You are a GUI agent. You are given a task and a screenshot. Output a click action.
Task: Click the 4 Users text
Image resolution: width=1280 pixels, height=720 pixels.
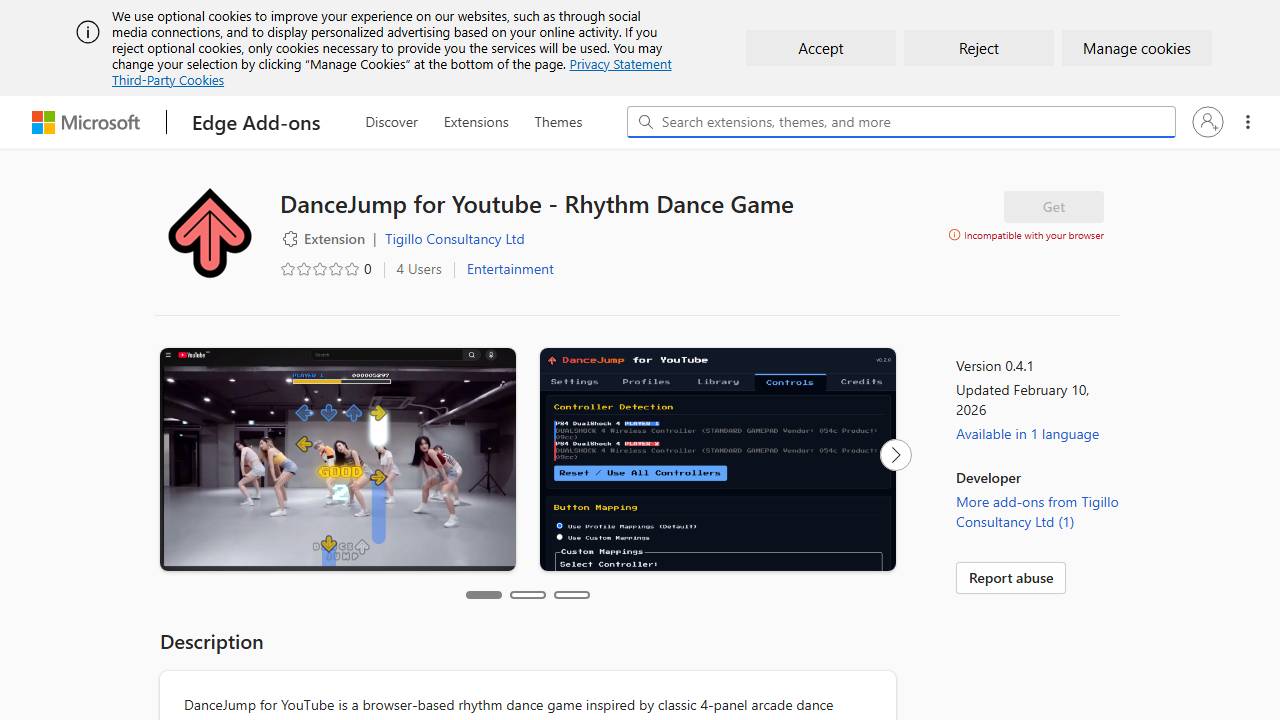[x=419, y=269]
